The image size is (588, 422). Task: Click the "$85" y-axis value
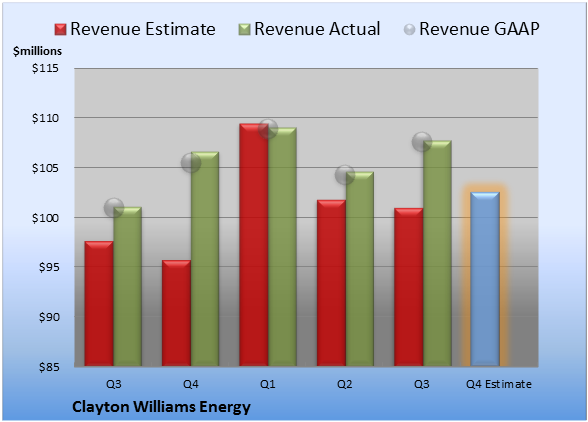coord(49,367)
